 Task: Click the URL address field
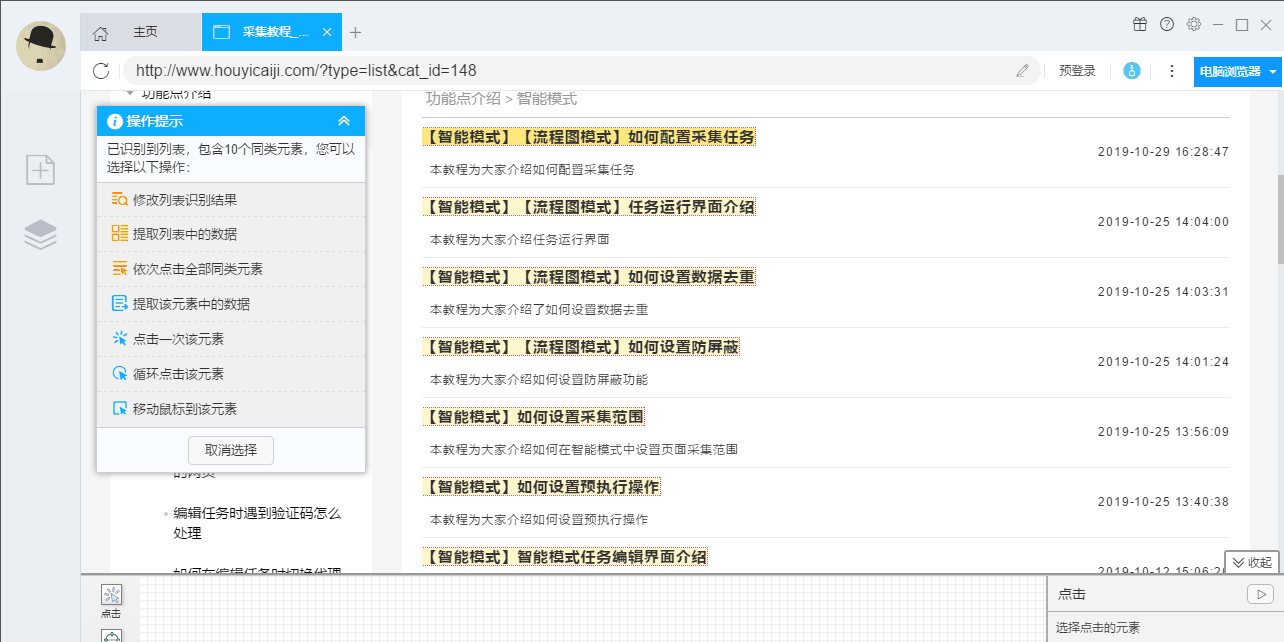pos(570,70)
